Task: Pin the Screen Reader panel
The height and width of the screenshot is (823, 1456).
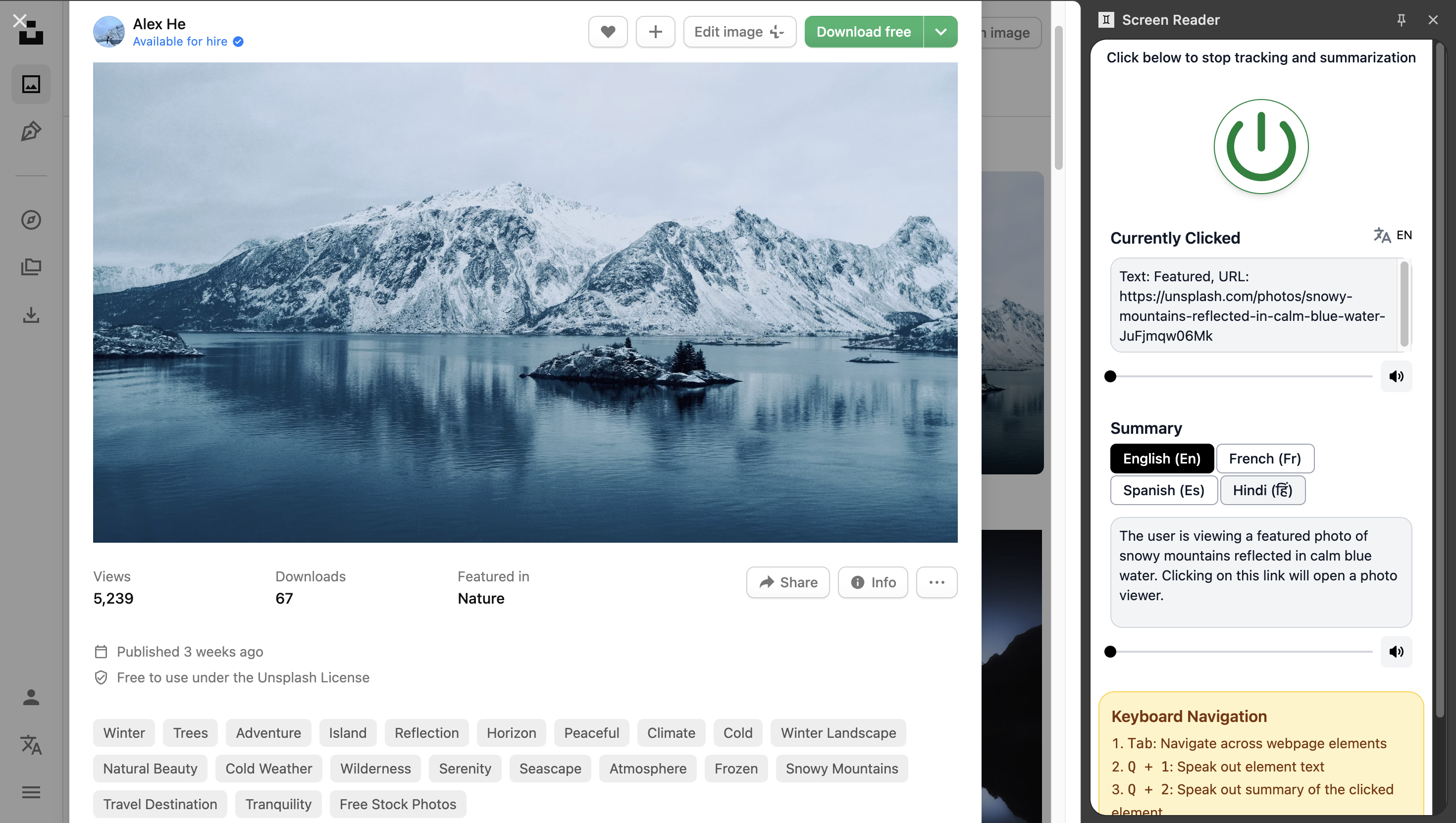Action: pyautogui.click(x=1401, y=20)
